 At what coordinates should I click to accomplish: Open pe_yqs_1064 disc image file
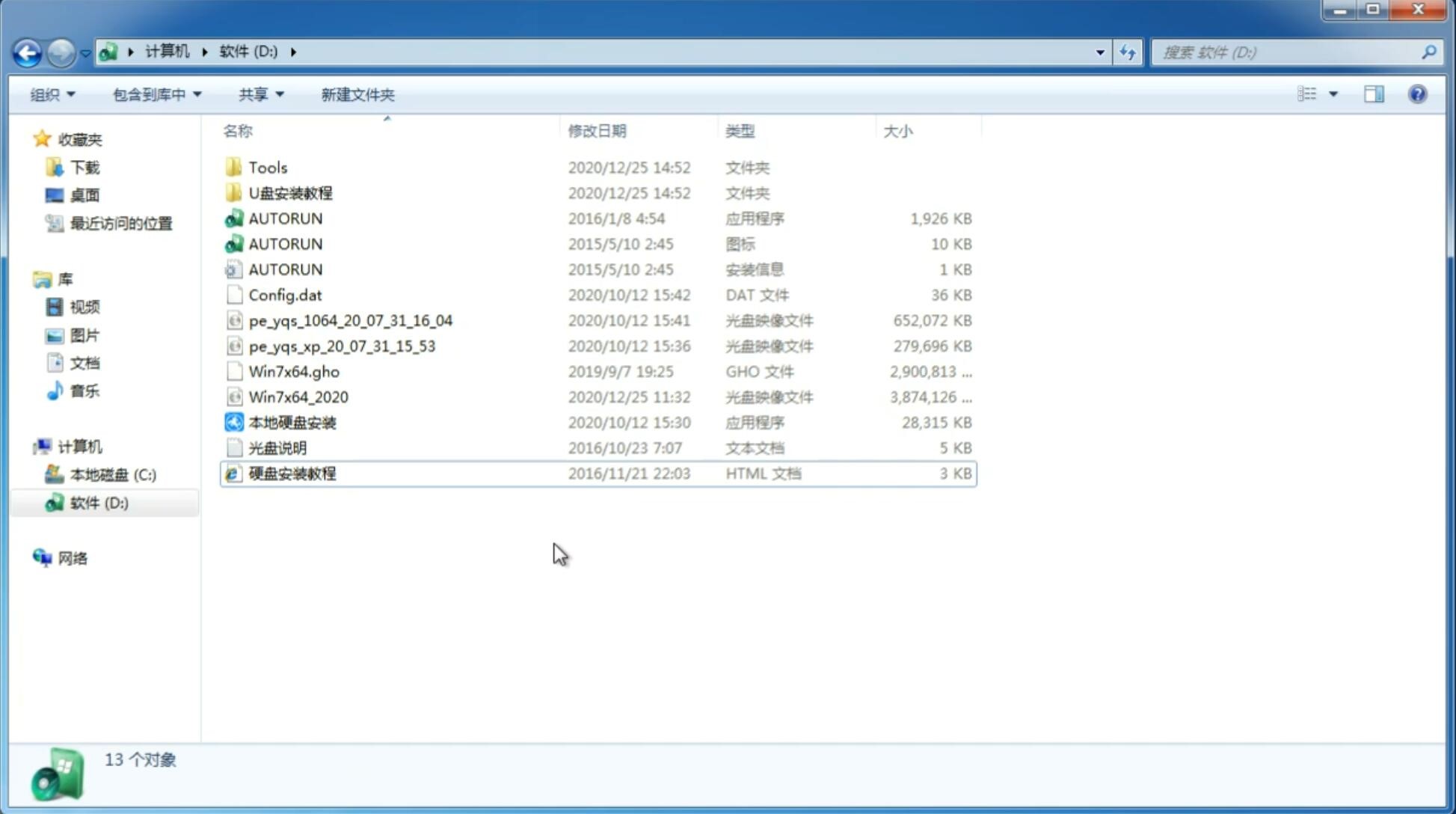point(350,320)
